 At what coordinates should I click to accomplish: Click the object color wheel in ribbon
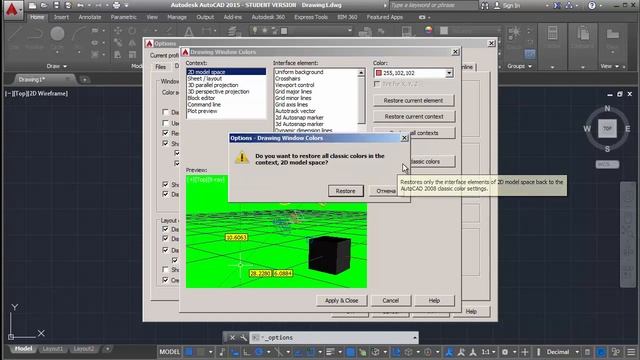click(x=428, y=30)
